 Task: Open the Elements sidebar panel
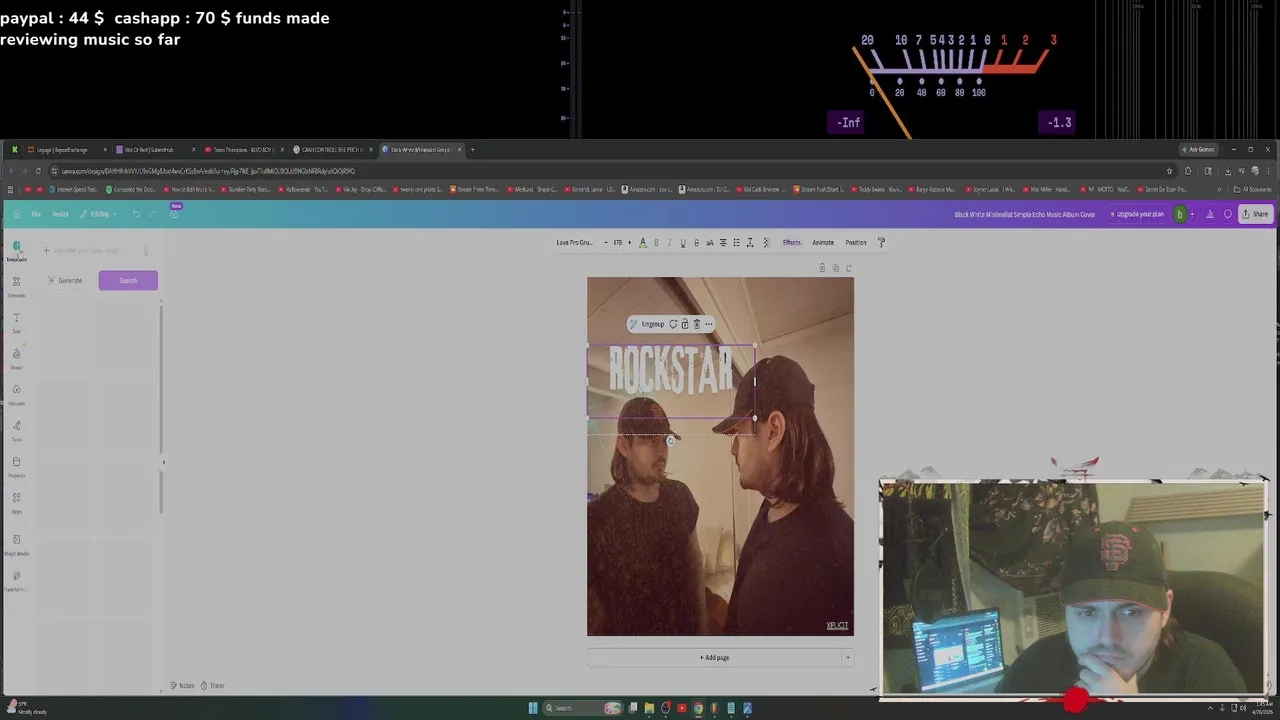coord(16,287)
